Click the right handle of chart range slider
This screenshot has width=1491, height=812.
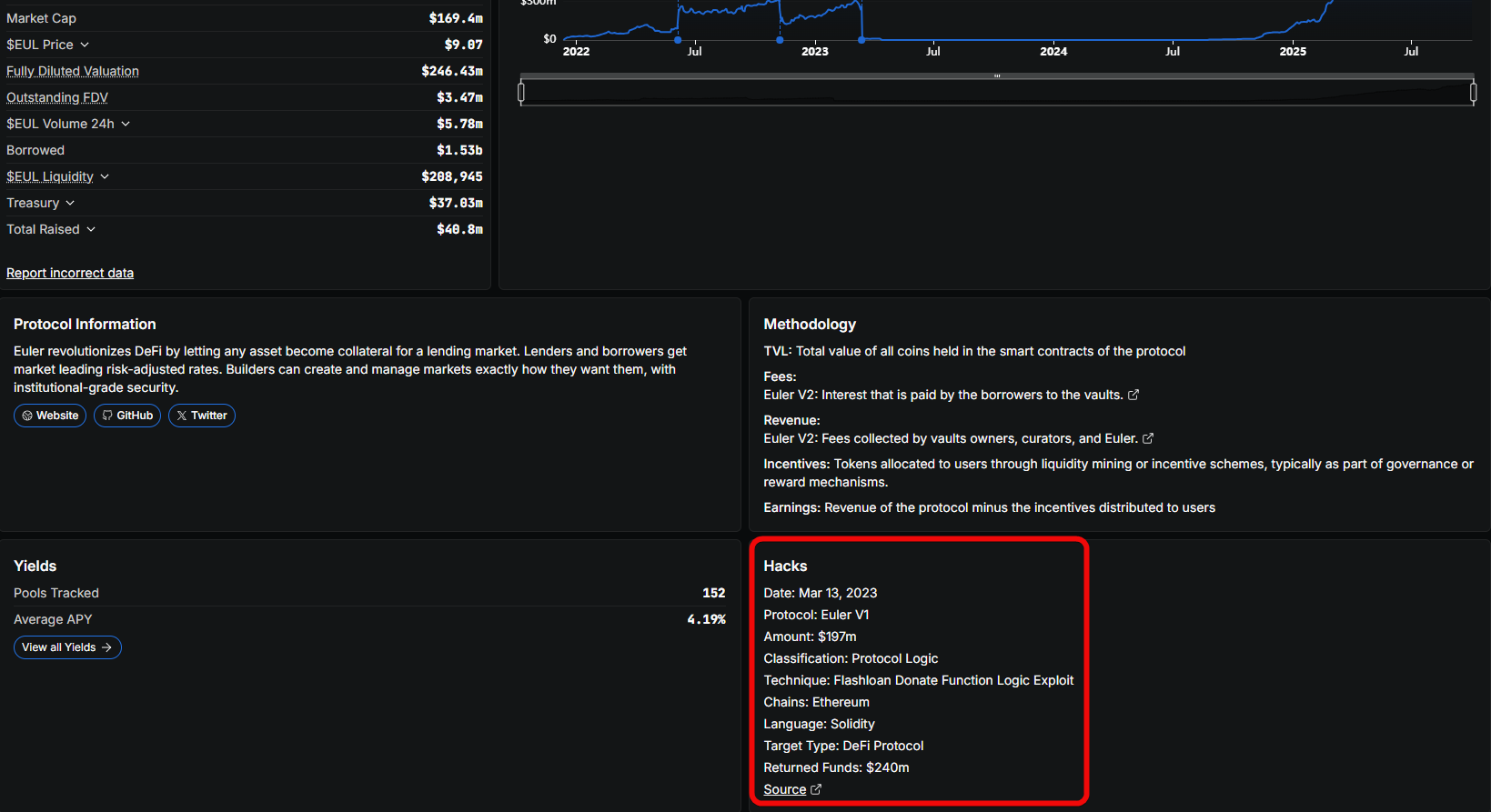(1473, 92)
